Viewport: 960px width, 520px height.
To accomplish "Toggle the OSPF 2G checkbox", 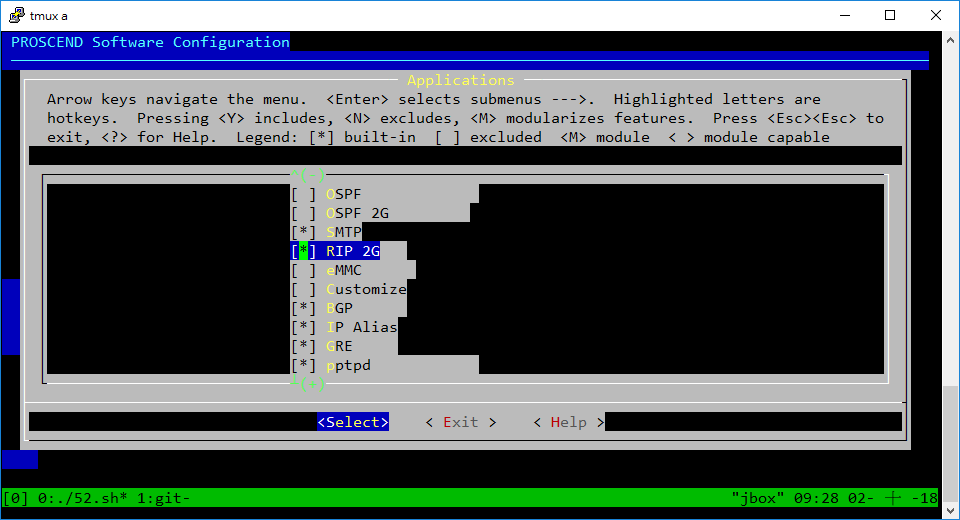I will click(x=304, y=213).
